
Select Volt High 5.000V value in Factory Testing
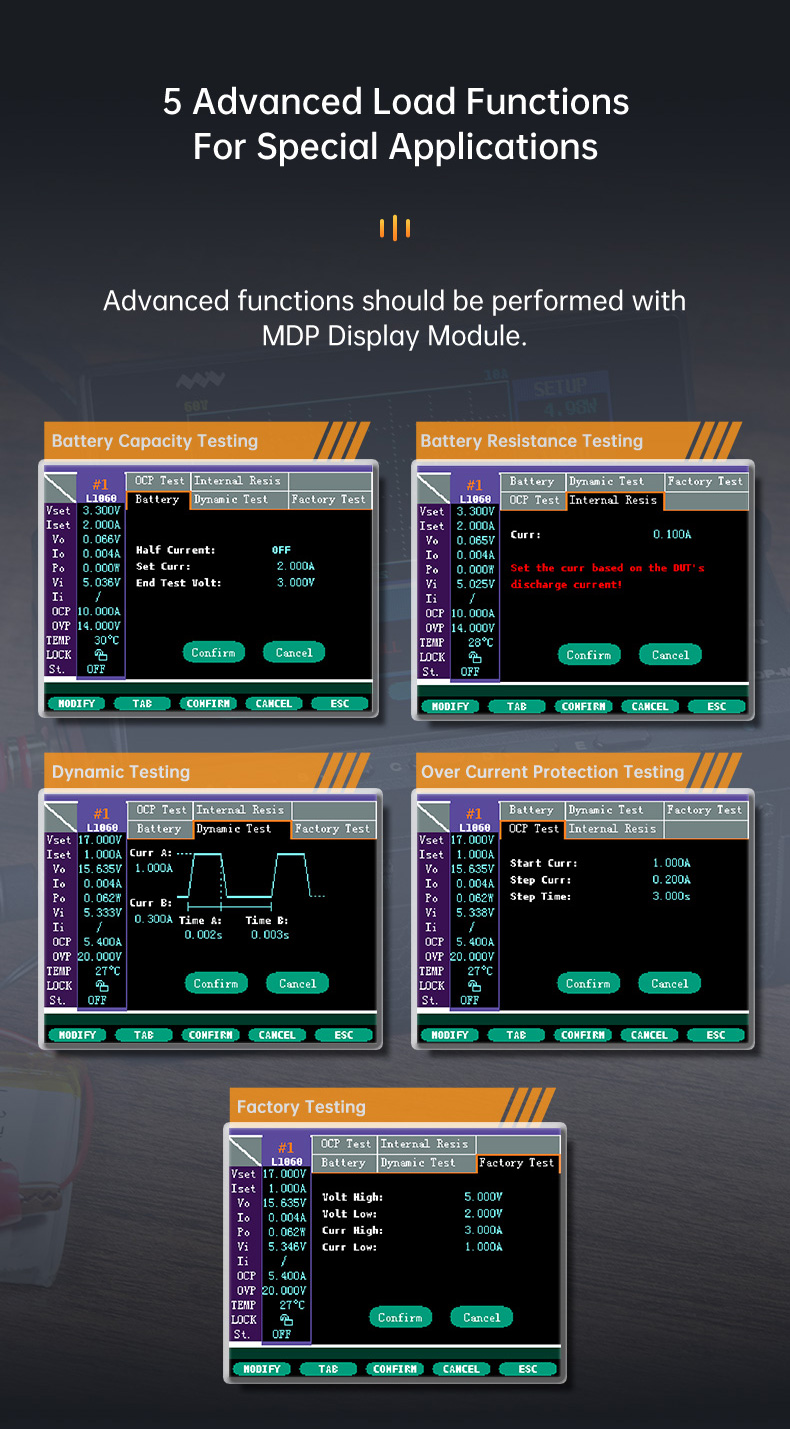pyautogui.click(x=483, y=1197)
